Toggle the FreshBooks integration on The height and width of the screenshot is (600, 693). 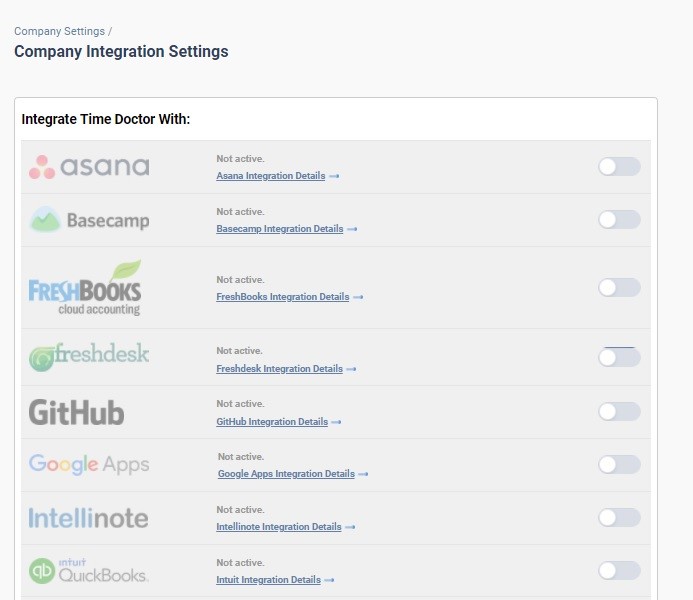pyautogui.click(x=619, y=288)
